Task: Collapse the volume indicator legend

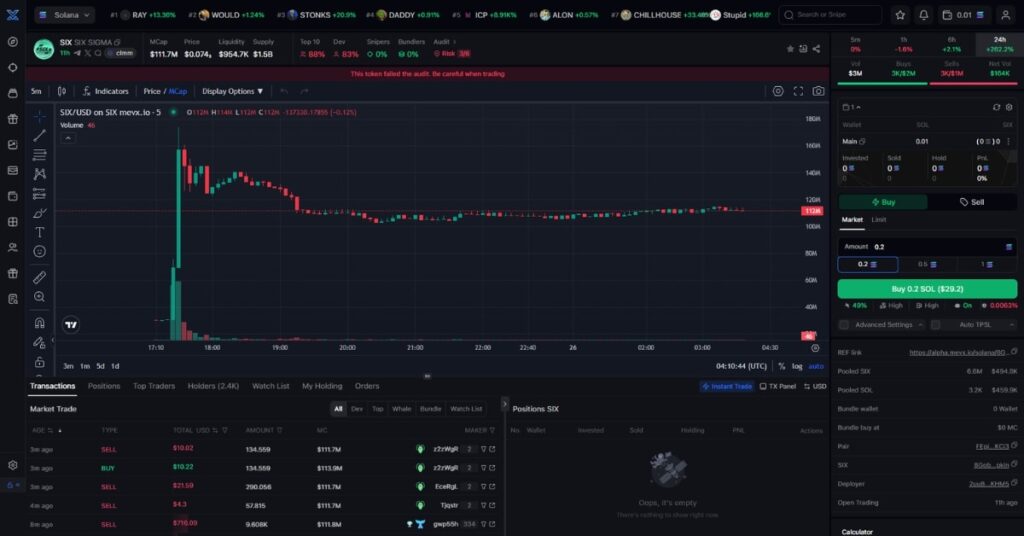Action: pyautogui.click(x=68, y=138)
